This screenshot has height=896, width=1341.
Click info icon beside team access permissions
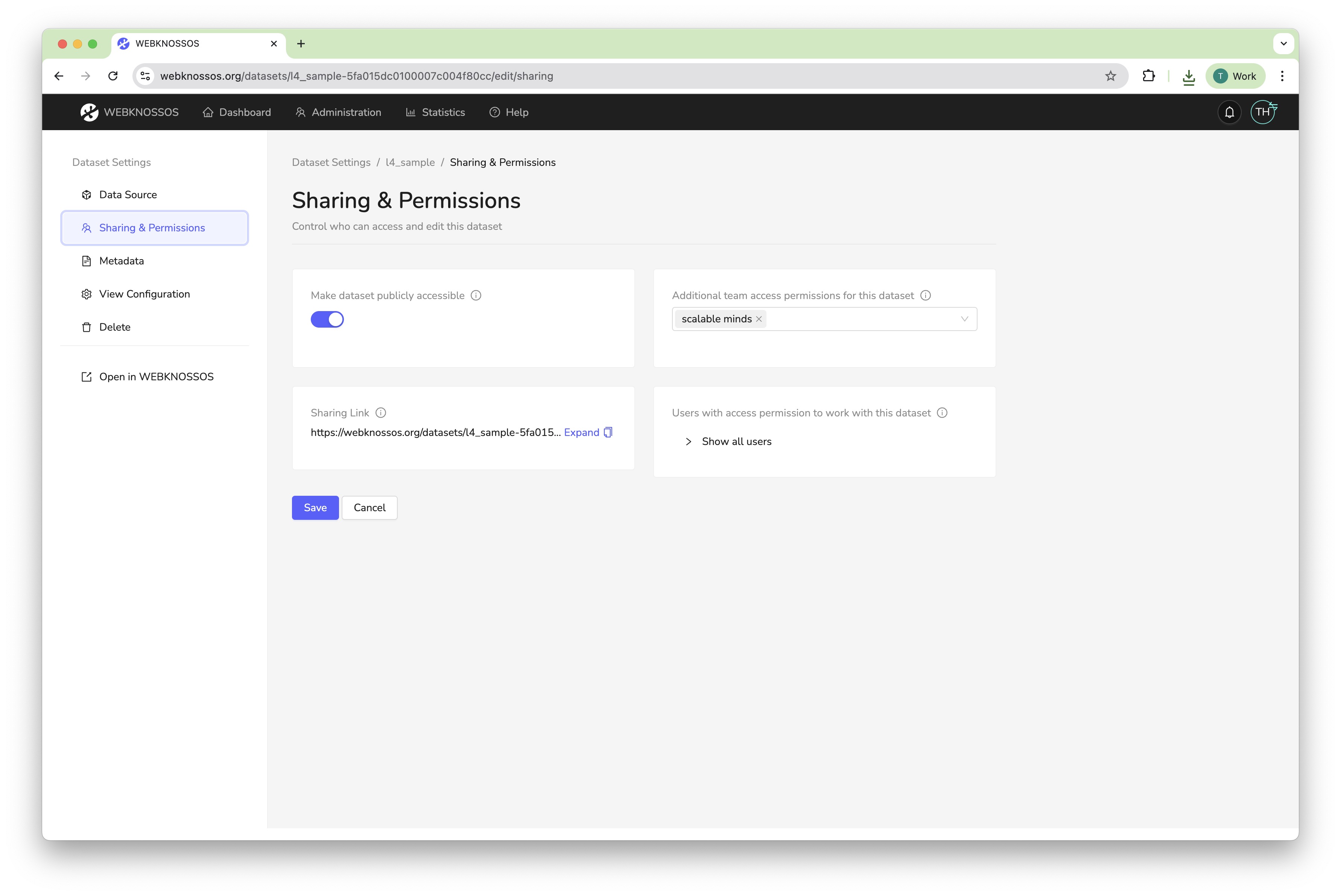926,295
